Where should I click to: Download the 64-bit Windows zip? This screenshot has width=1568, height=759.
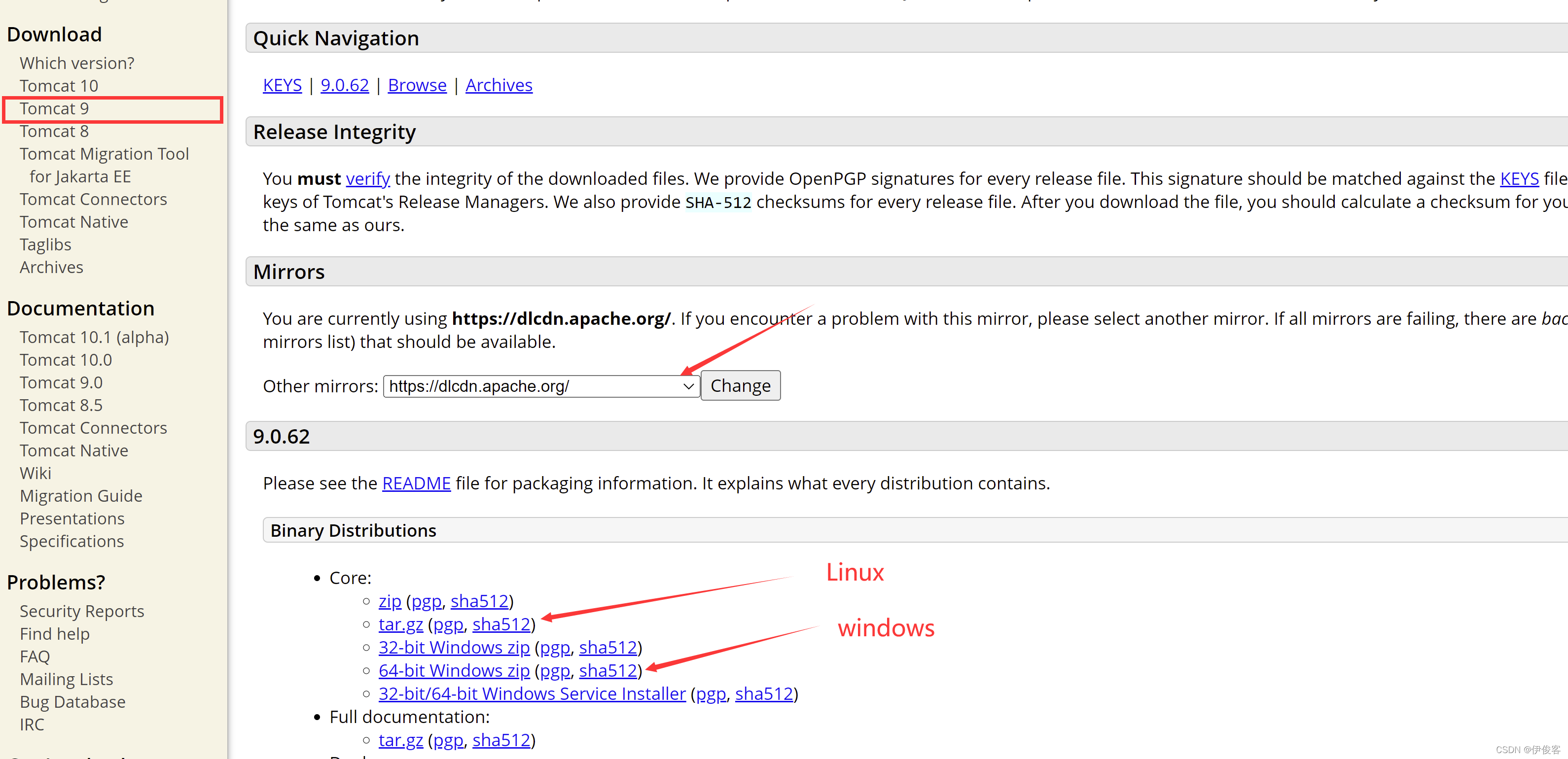click(454, 671)
